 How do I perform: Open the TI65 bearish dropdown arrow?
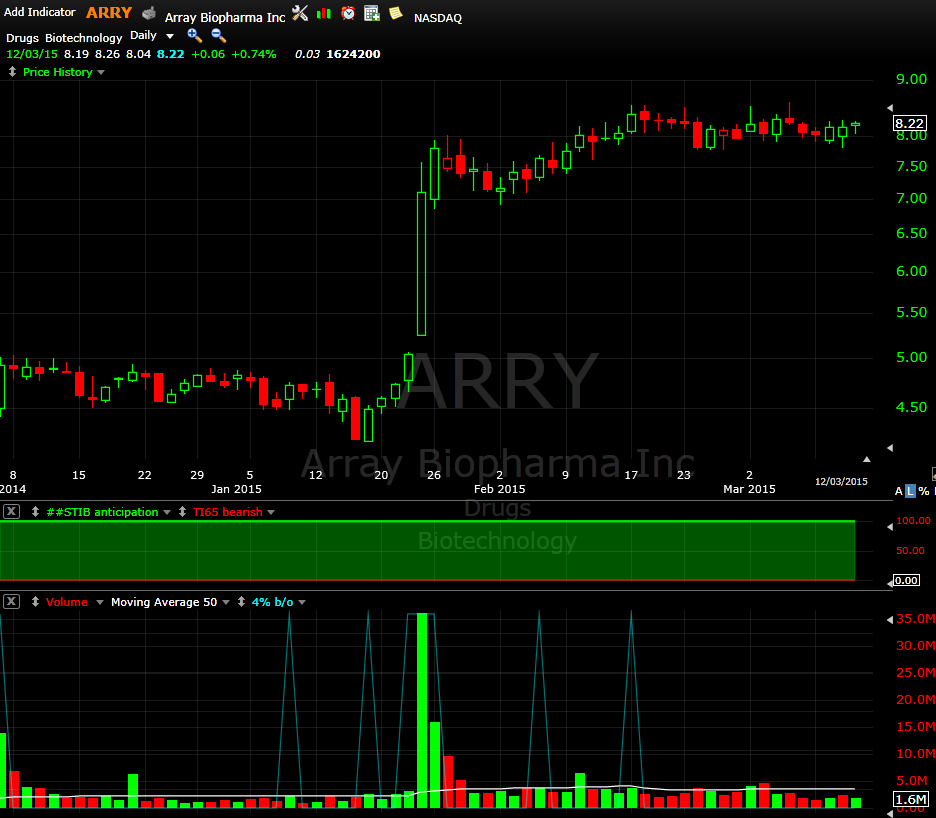click(271, 512)
